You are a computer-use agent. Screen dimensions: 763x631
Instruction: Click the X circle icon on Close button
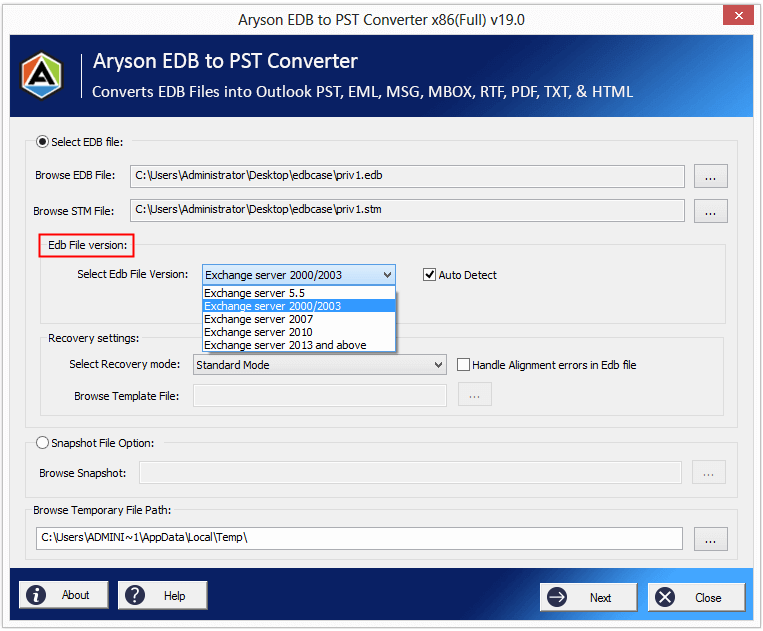click(665, 597)
